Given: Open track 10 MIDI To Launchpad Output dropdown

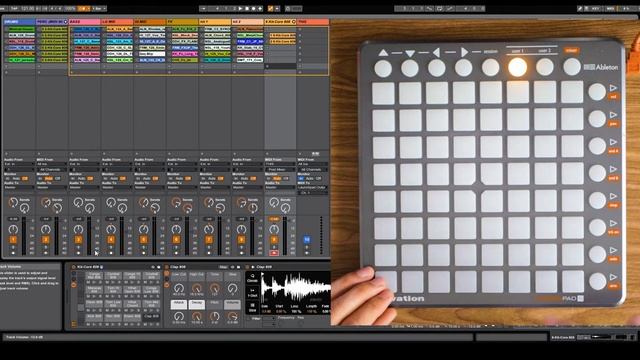Looking at the screenshot, I should (313, 187).
